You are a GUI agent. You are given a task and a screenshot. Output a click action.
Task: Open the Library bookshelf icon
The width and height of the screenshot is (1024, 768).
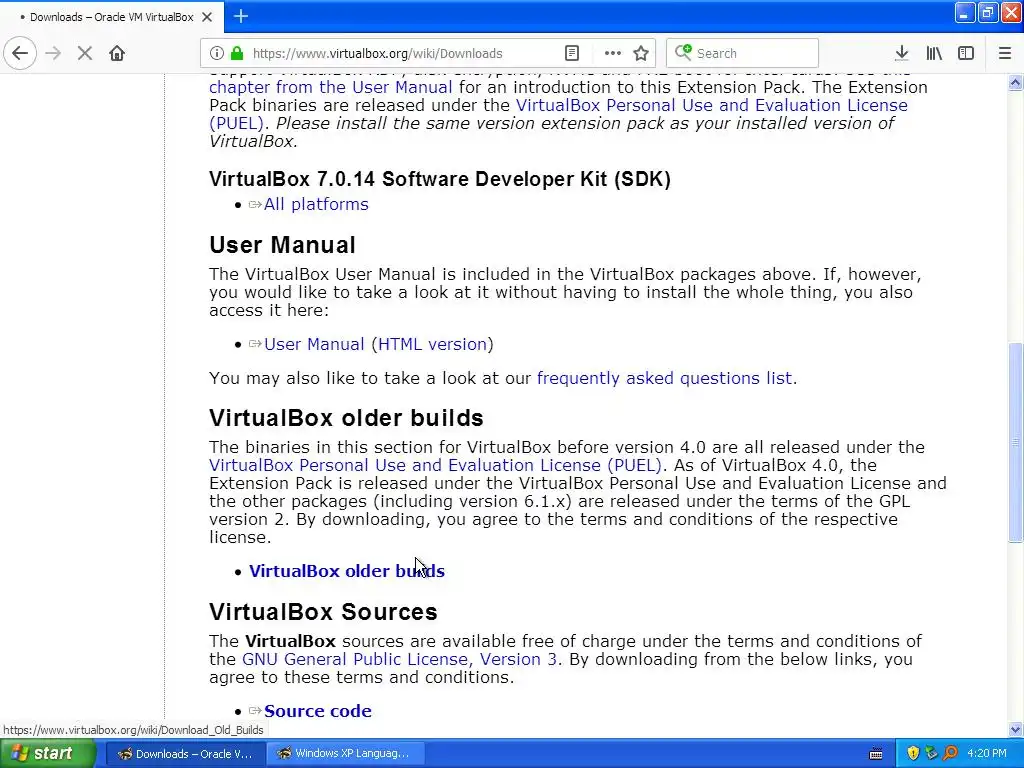pyautogui.click(x=934, y=53)
